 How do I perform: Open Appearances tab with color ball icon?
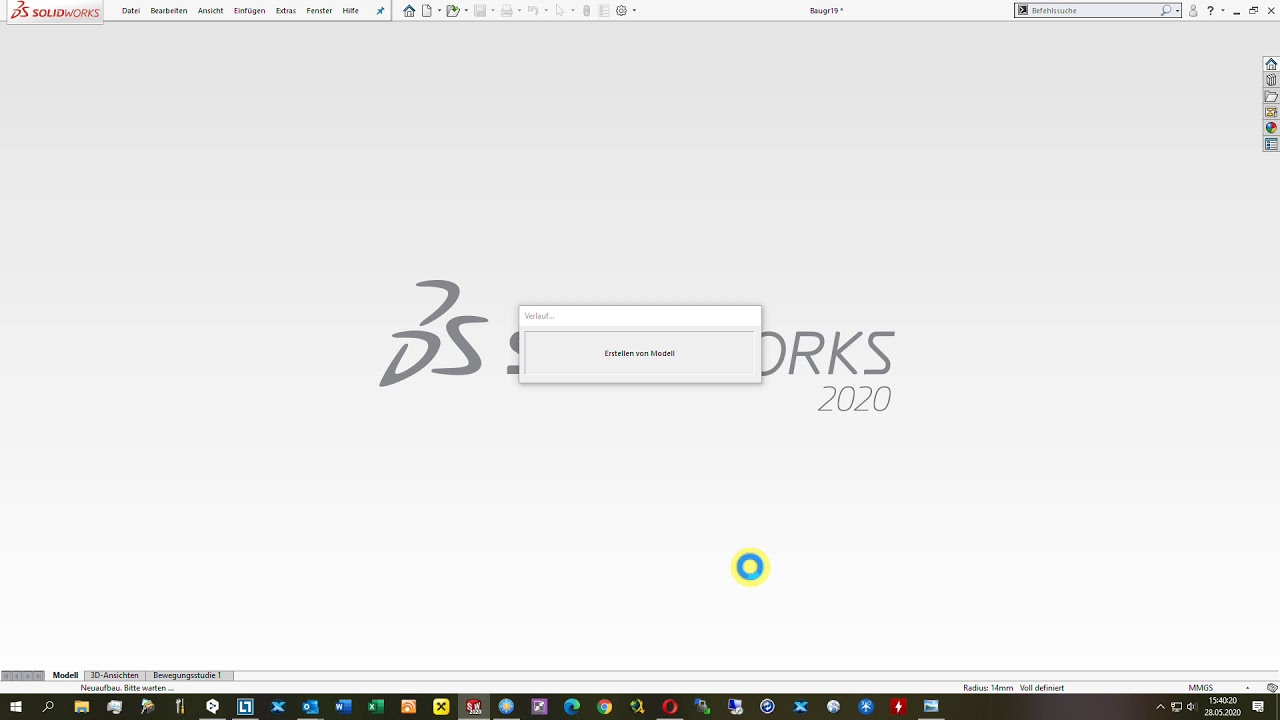[1271, 128]
